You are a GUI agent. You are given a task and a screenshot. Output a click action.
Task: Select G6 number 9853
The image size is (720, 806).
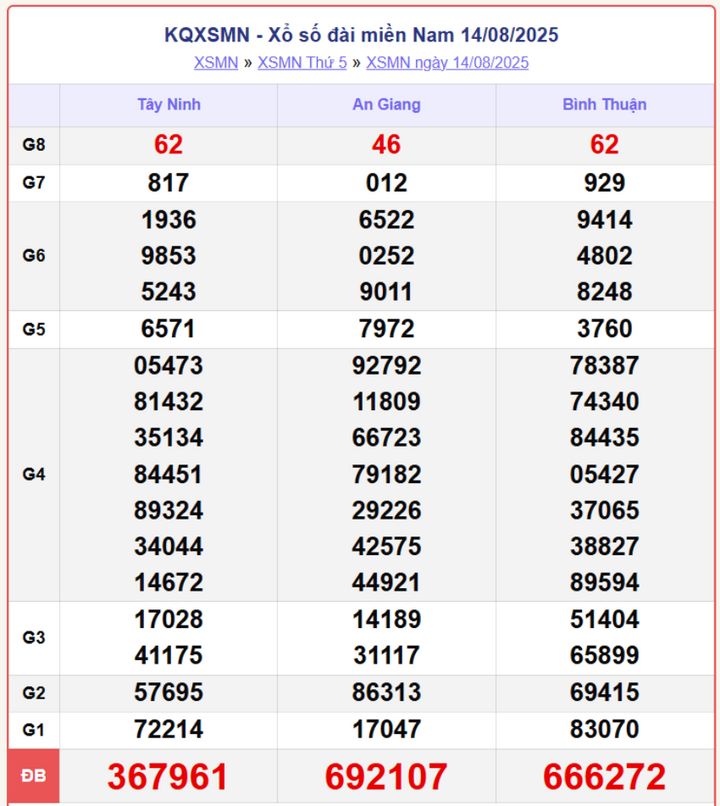point(169,256)
